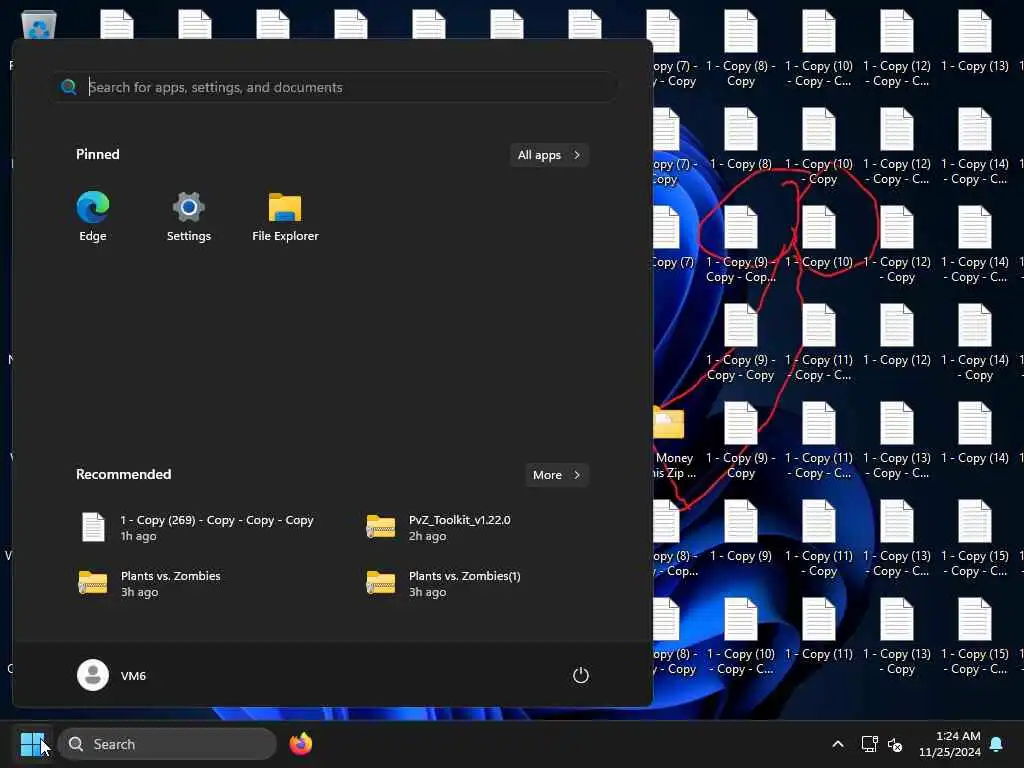
Task: Select desktop file 1 - Copy (14)
Action: 974,434
